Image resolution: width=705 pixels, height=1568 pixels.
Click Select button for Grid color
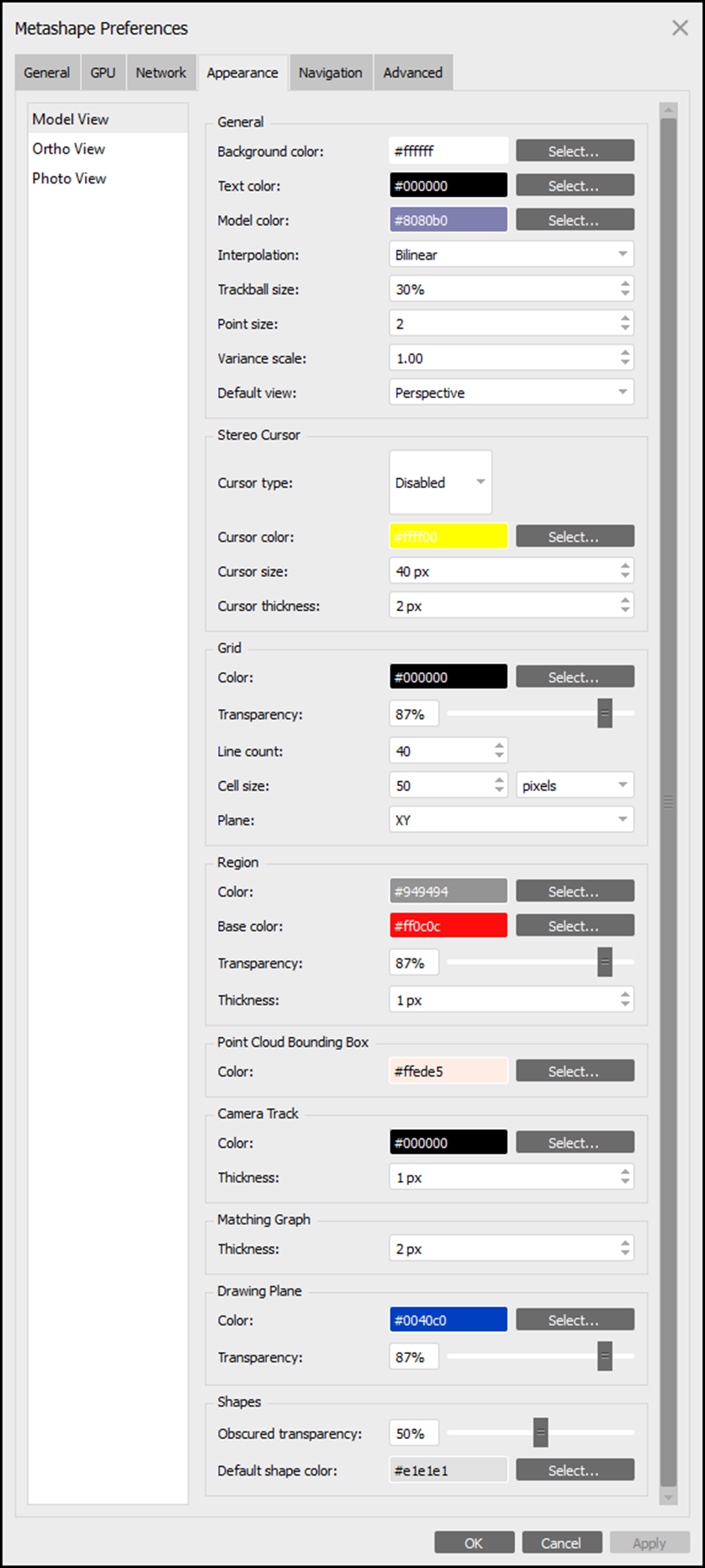click(574, 677)
